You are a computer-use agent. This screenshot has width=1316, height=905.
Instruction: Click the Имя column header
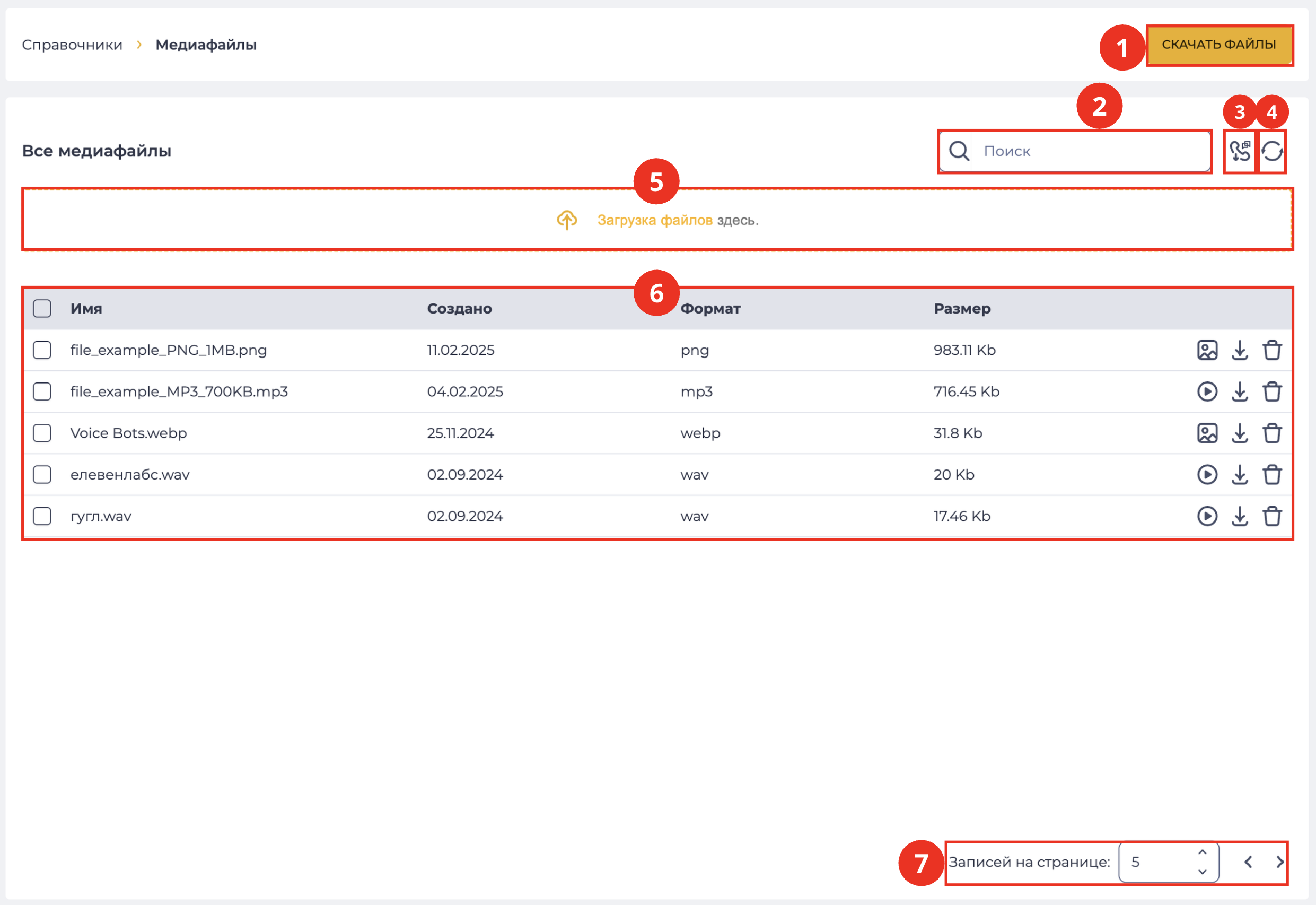[x=86, y=308]
